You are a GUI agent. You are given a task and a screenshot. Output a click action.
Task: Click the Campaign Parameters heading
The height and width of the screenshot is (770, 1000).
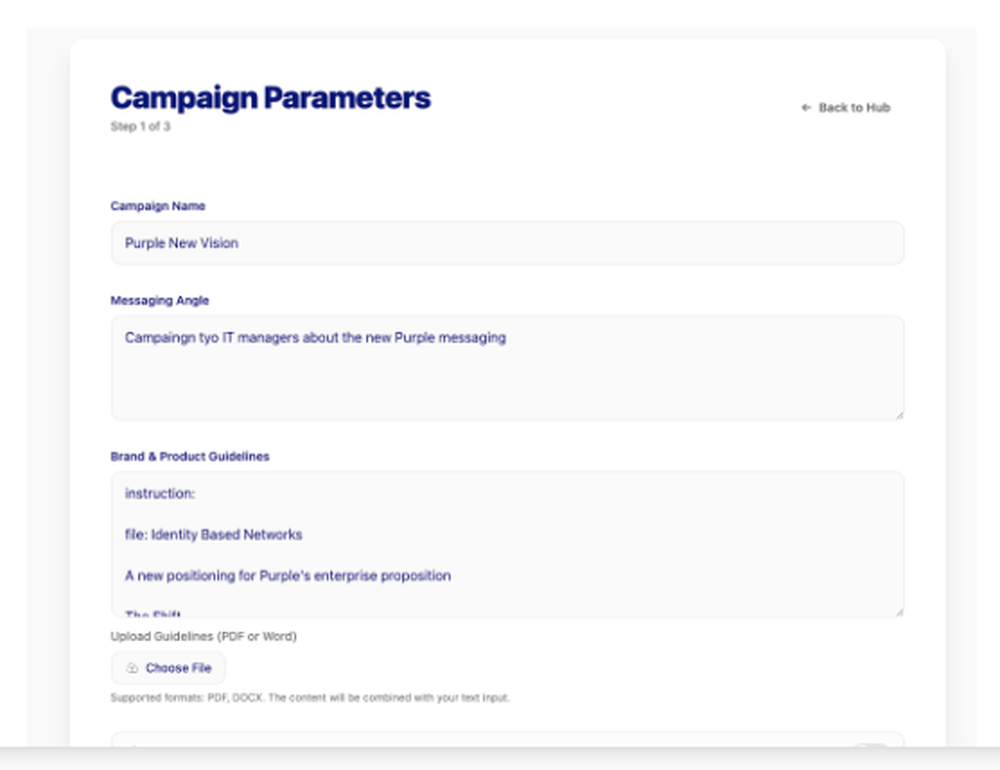[x=270, y=97]
